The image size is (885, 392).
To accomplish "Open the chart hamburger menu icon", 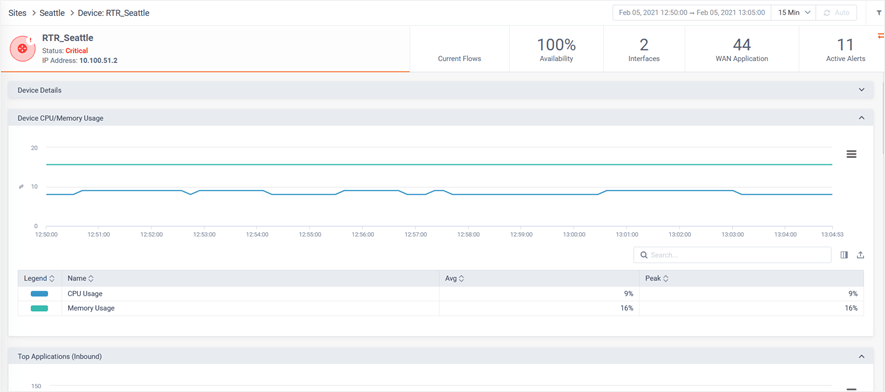I will pyautogui.click(x=852, y=154).
